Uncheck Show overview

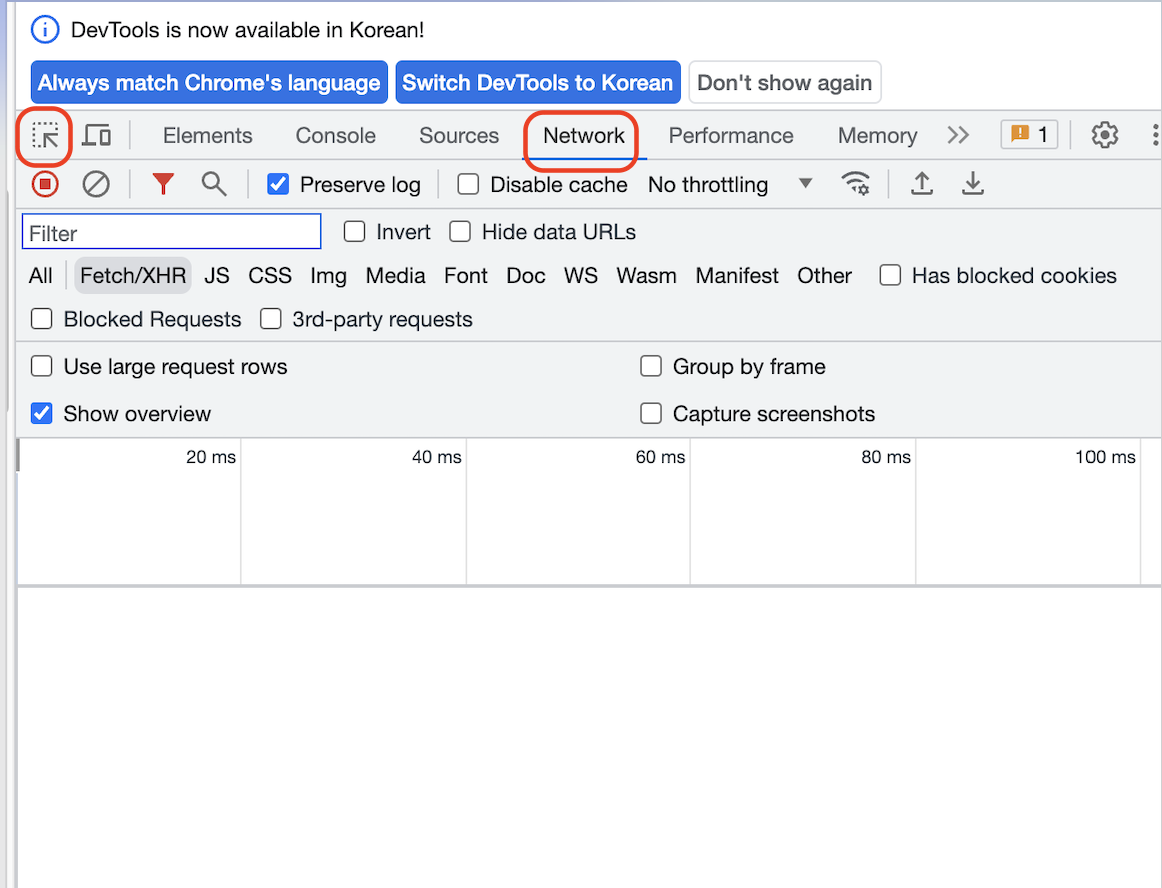pyautogui.click(x=42, y=413)
